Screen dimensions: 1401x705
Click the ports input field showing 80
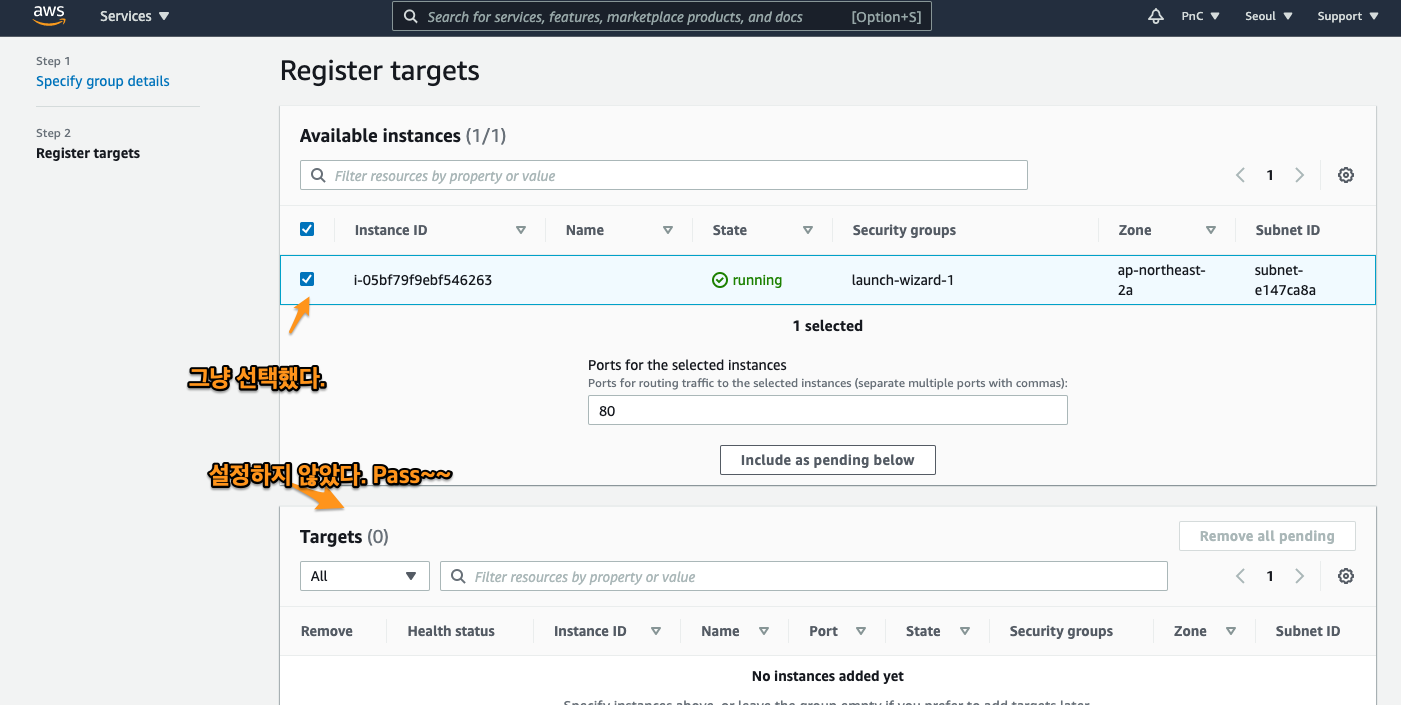pos(827,411)
